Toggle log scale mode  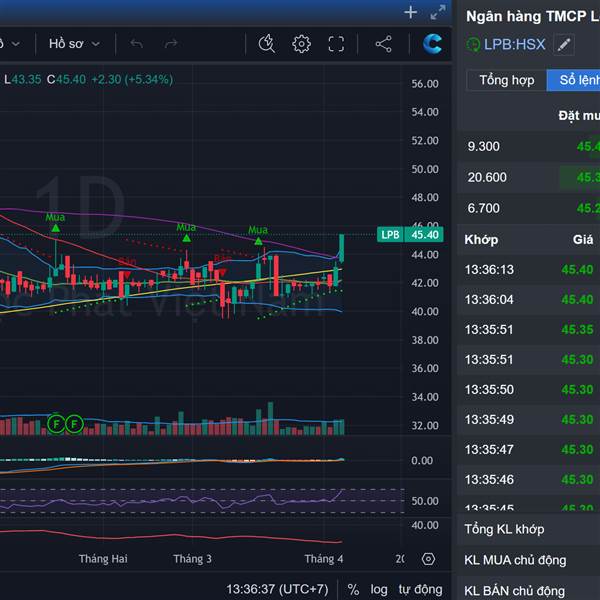(379, 590)
